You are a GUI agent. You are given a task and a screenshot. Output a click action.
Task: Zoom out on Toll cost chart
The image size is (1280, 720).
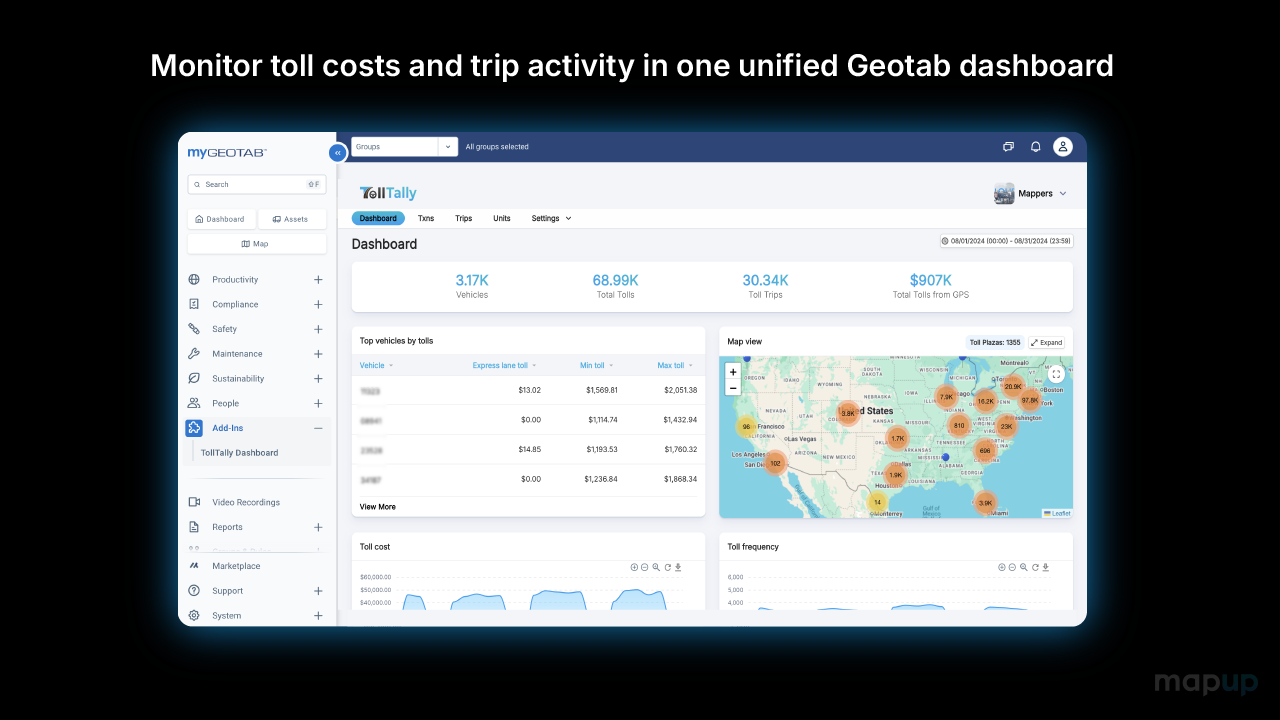pyautogui.click(x=645, y=567)
